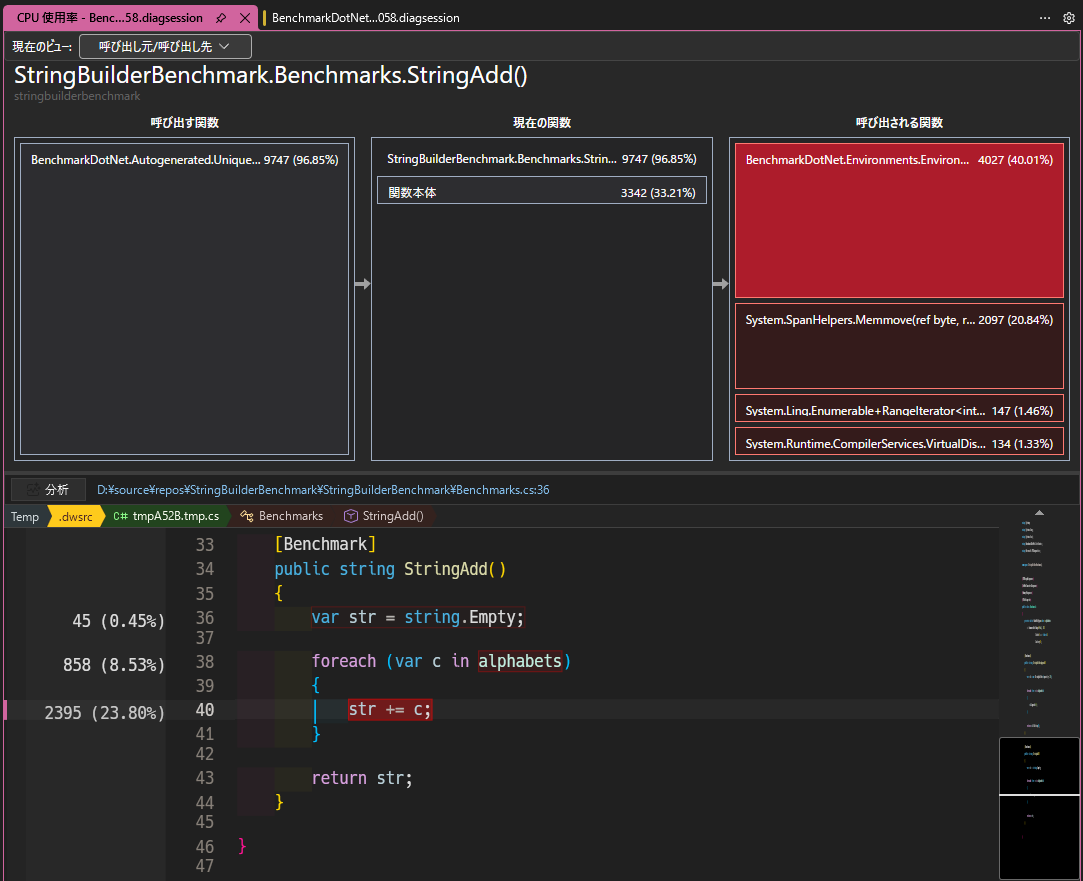
Task: Click the 858 (8.53%) sample count
Action: point(114,665)
